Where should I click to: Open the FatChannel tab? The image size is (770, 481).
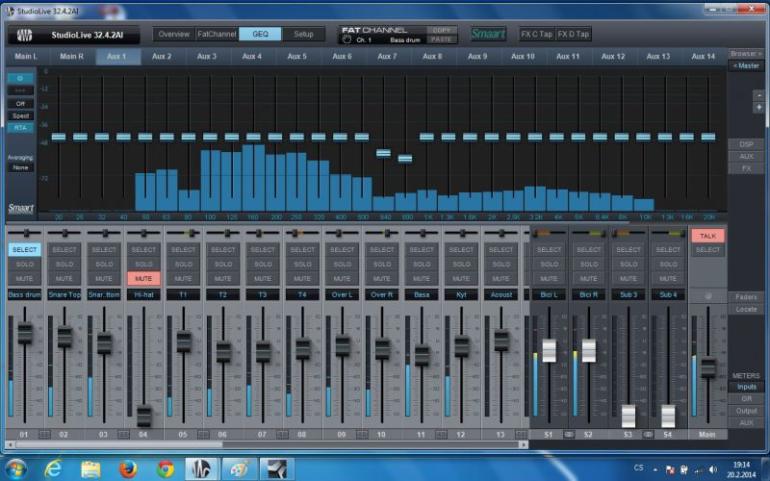click(217, 34)
